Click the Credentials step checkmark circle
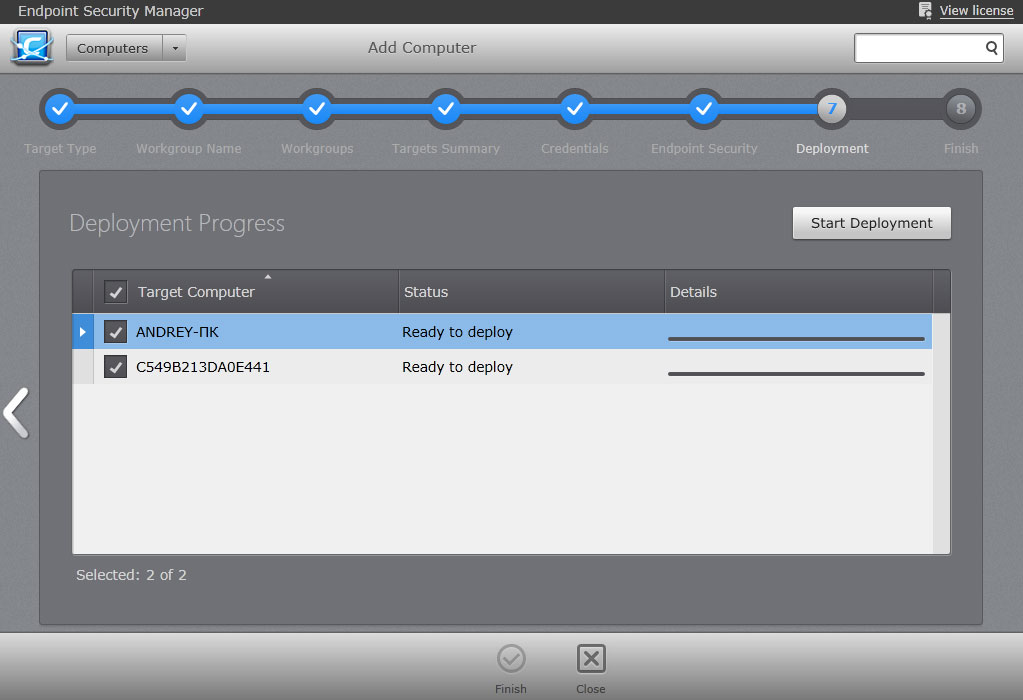The image size is (1023, 700). coord(575,108)
